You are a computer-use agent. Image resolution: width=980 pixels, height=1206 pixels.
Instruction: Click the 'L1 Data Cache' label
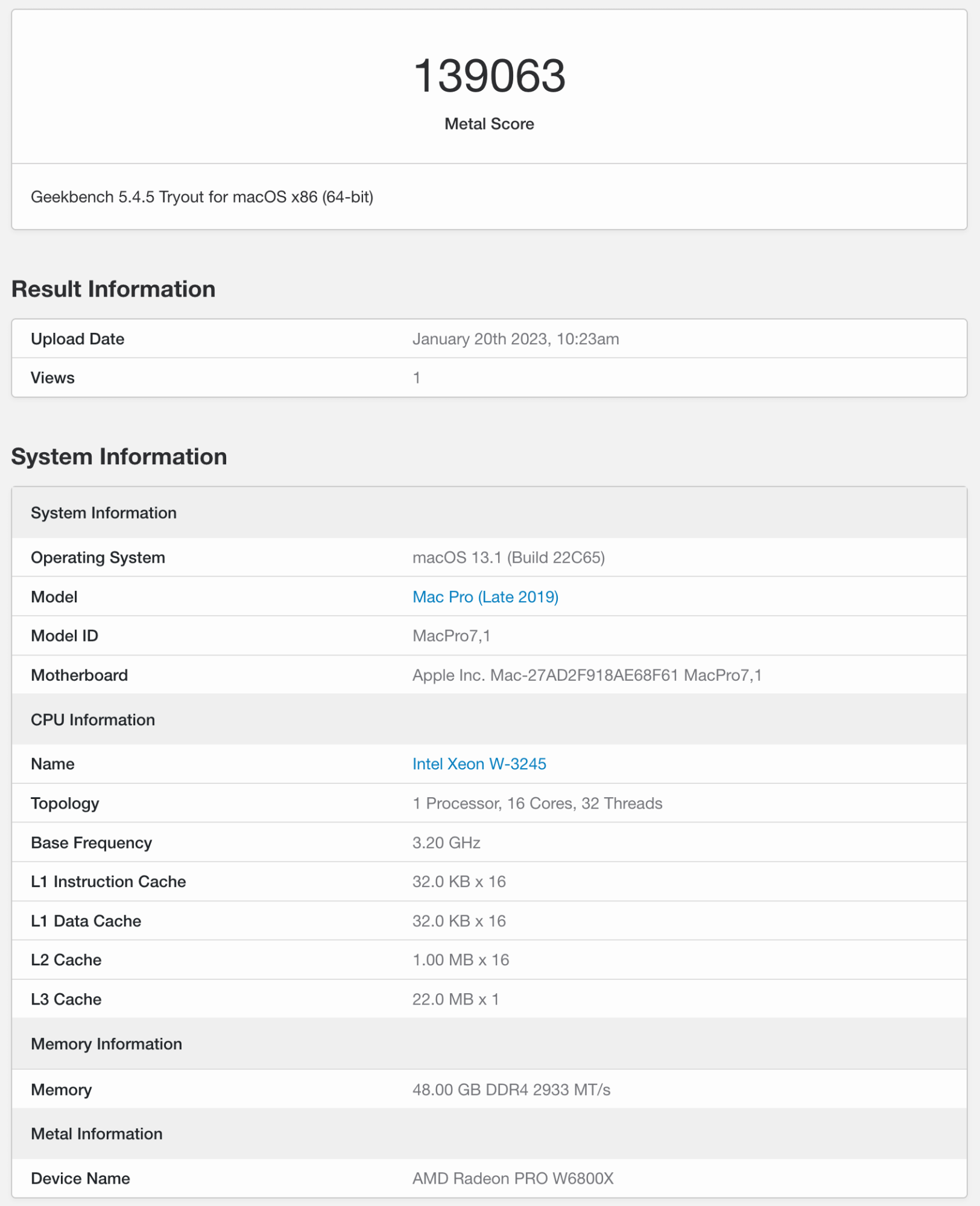coord(86,921)
